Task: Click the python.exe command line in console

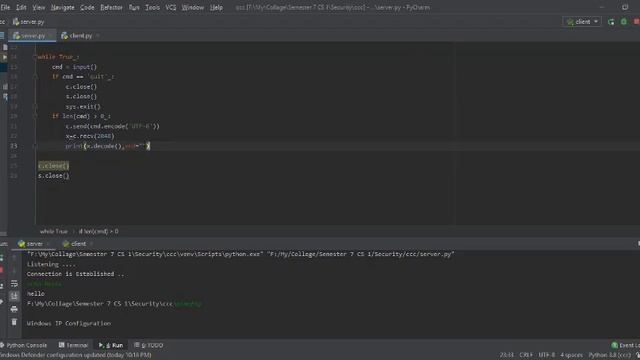Action: [240, 254]
